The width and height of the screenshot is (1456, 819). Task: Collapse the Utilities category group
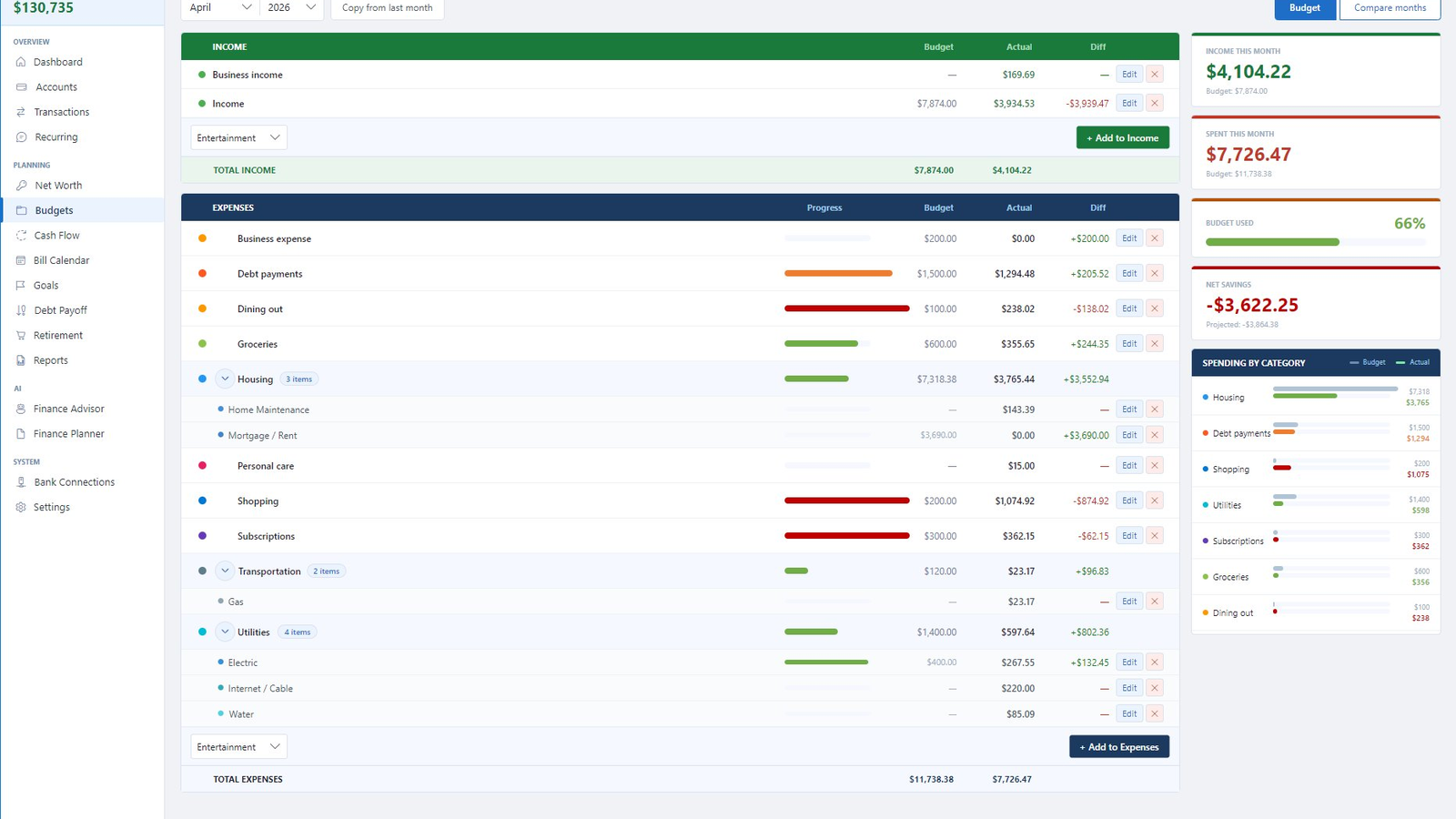click(x=225, y=632)
